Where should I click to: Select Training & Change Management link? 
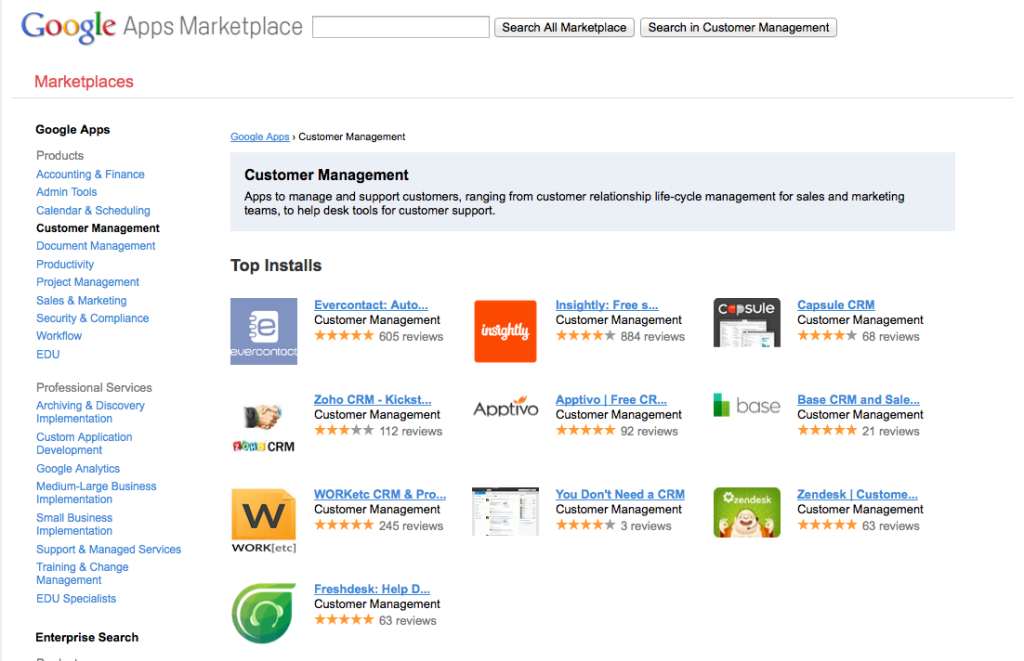click(82, 573)
